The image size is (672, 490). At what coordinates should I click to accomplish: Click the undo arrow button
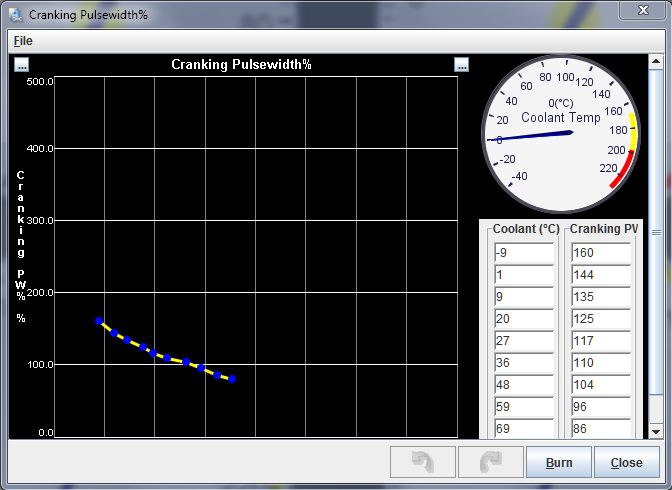click(x=422, y=463)
